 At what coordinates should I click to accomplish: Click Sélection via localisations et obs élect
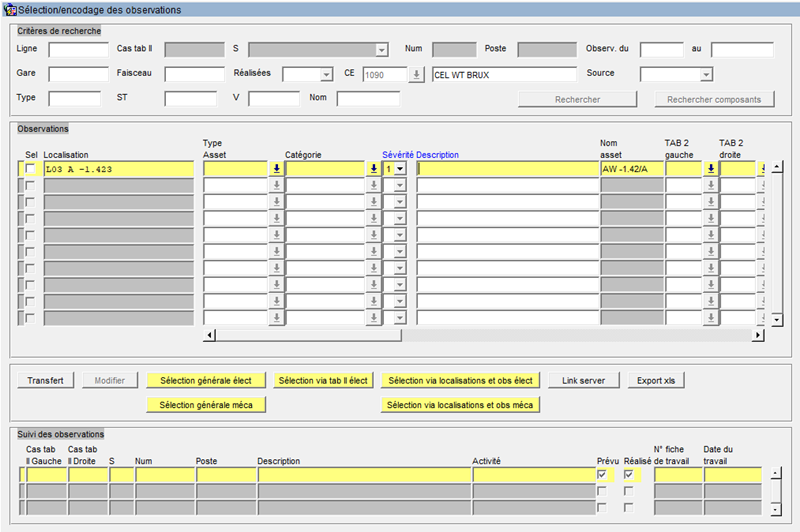(x=460, y=381)
